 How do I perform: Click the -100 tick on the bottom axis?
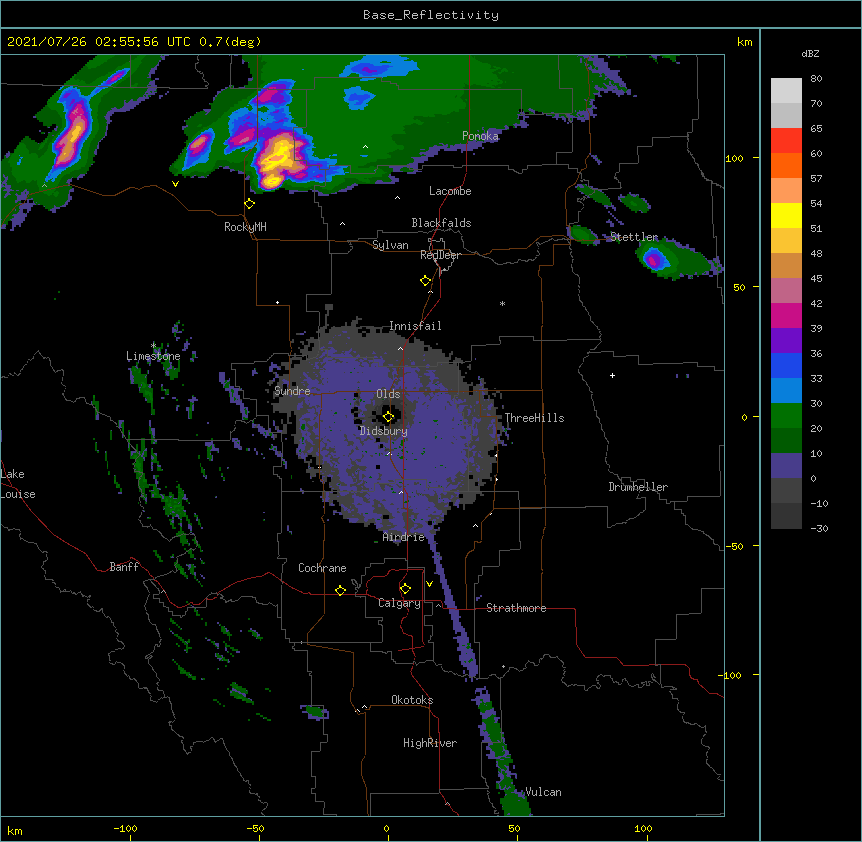point(125,828)
